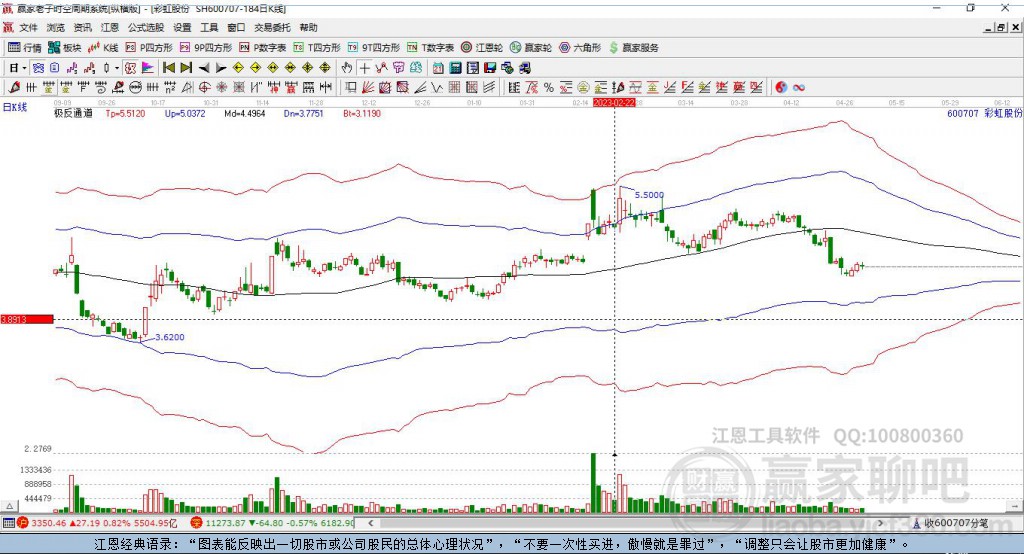This screenshot has height=554, width=1024.
Task: Select the percent % retracement tool
Action: [x=549, y=87]
